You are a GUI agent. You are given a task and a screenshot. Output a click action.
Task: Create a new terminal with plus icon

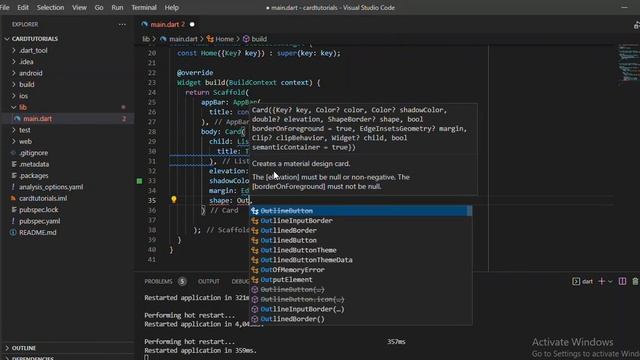[x=602, y=281]
